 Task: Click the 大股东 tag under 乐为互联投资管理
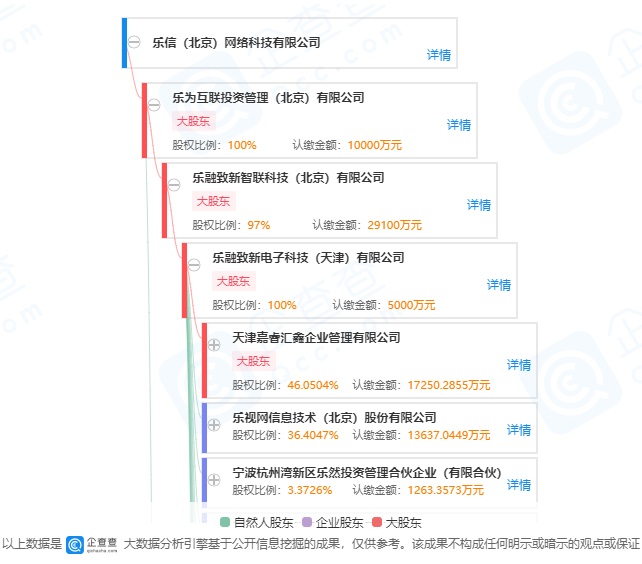pos(194,121)
